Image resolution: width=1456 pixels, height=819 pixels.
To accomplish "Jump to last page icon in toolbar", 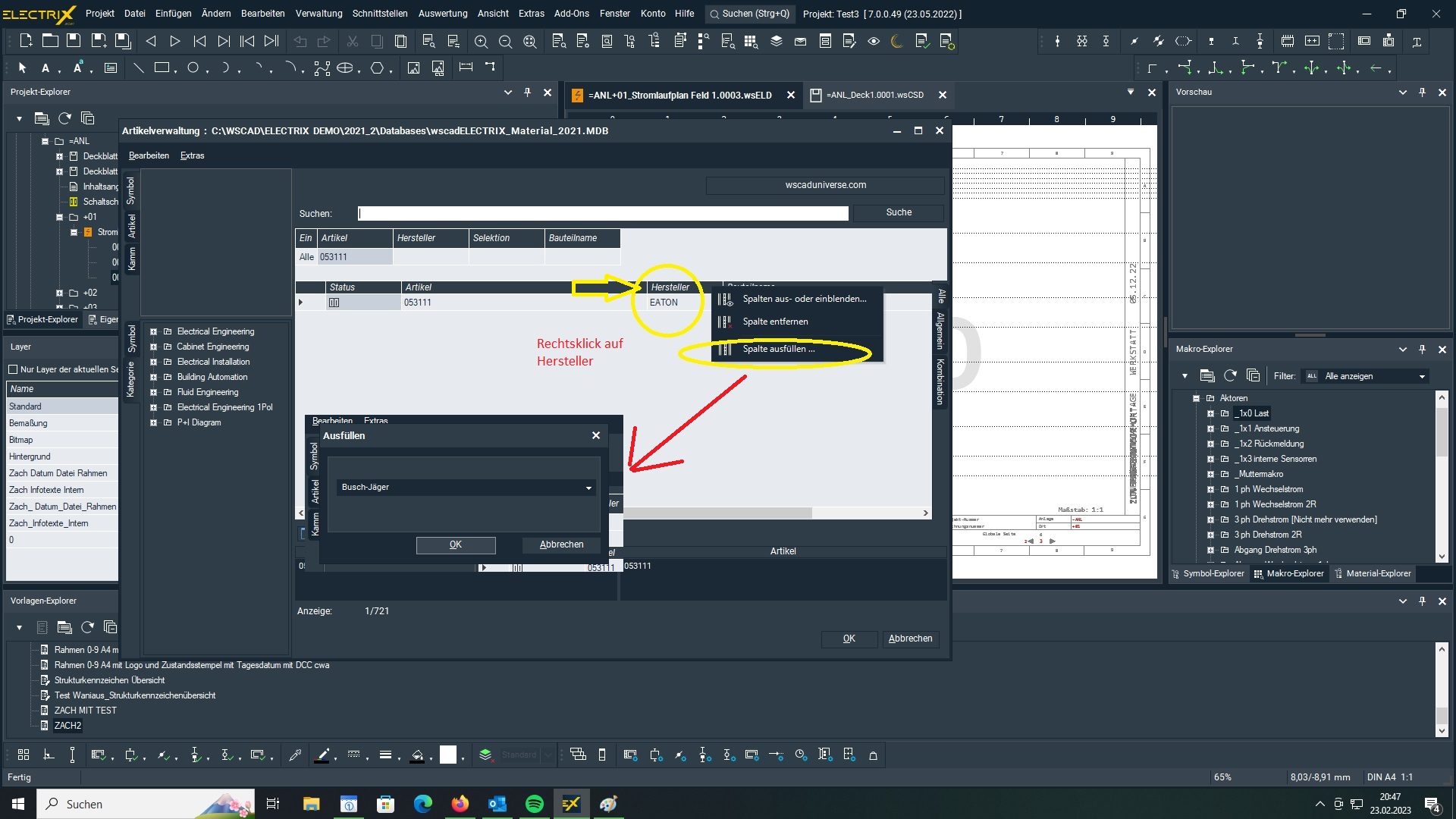I will tap(271, 41).
